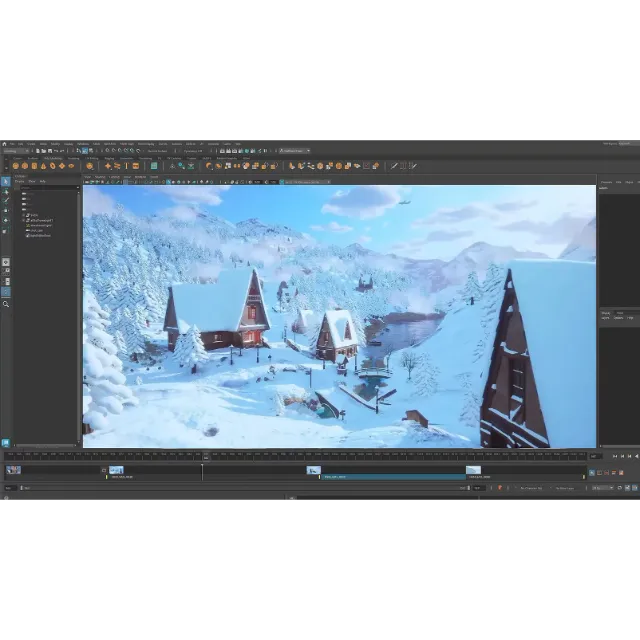This screenshot has width=640, height=640.
Task: Create a polygon sphere from the shelf
Action: [16, 166]
